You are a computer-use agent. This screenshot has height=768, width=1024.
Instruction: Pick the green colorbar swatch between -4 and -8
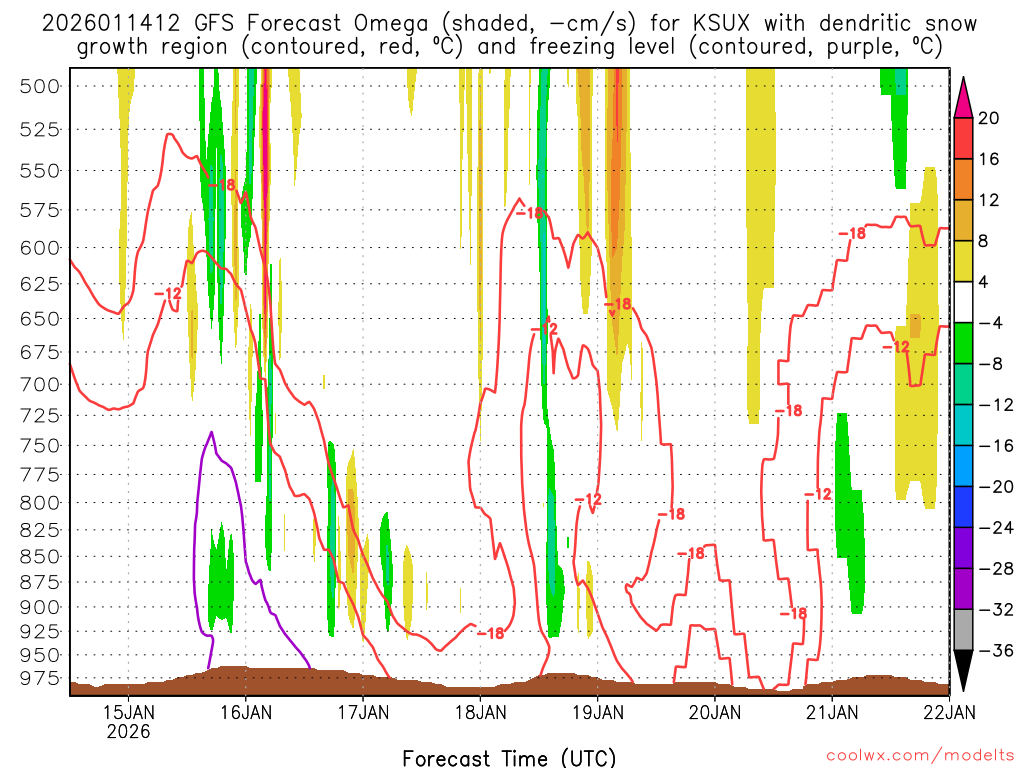click(x=963, y=343)
